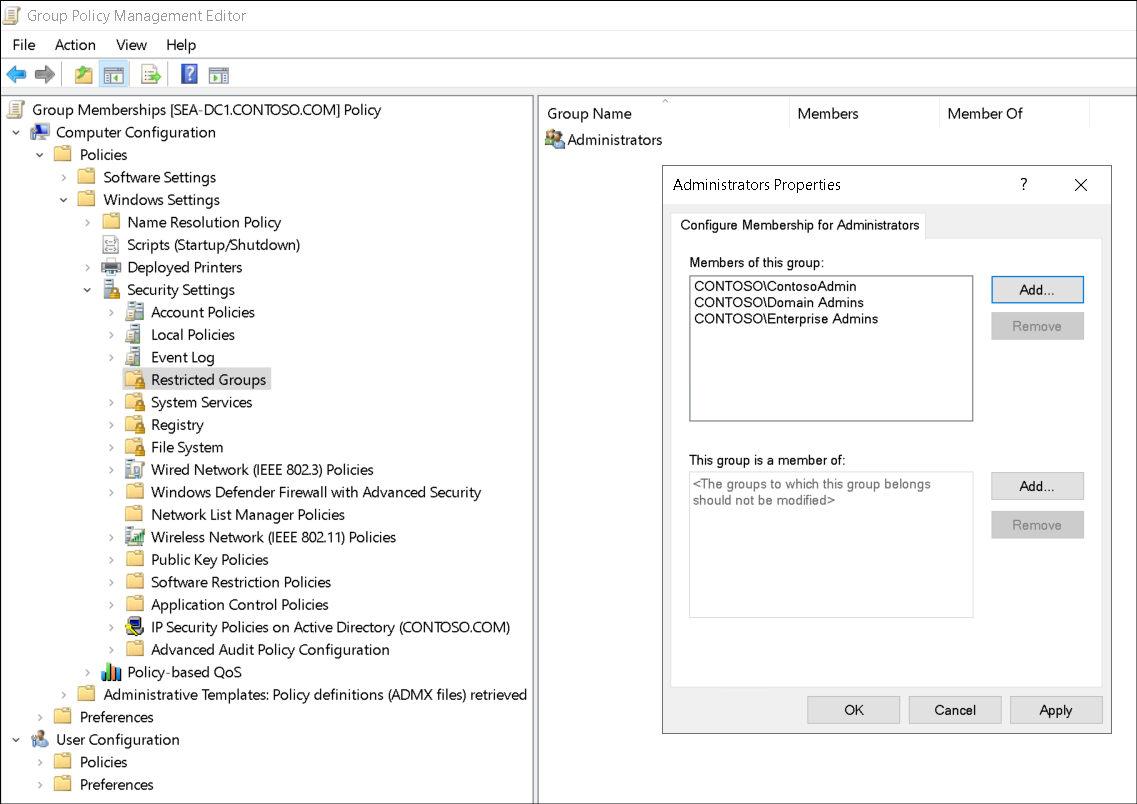Image resolution: width=1137 pixels, height=804 pixels.
Task: Select Network List Manager Policies tree item
Action: click(247, 514)
